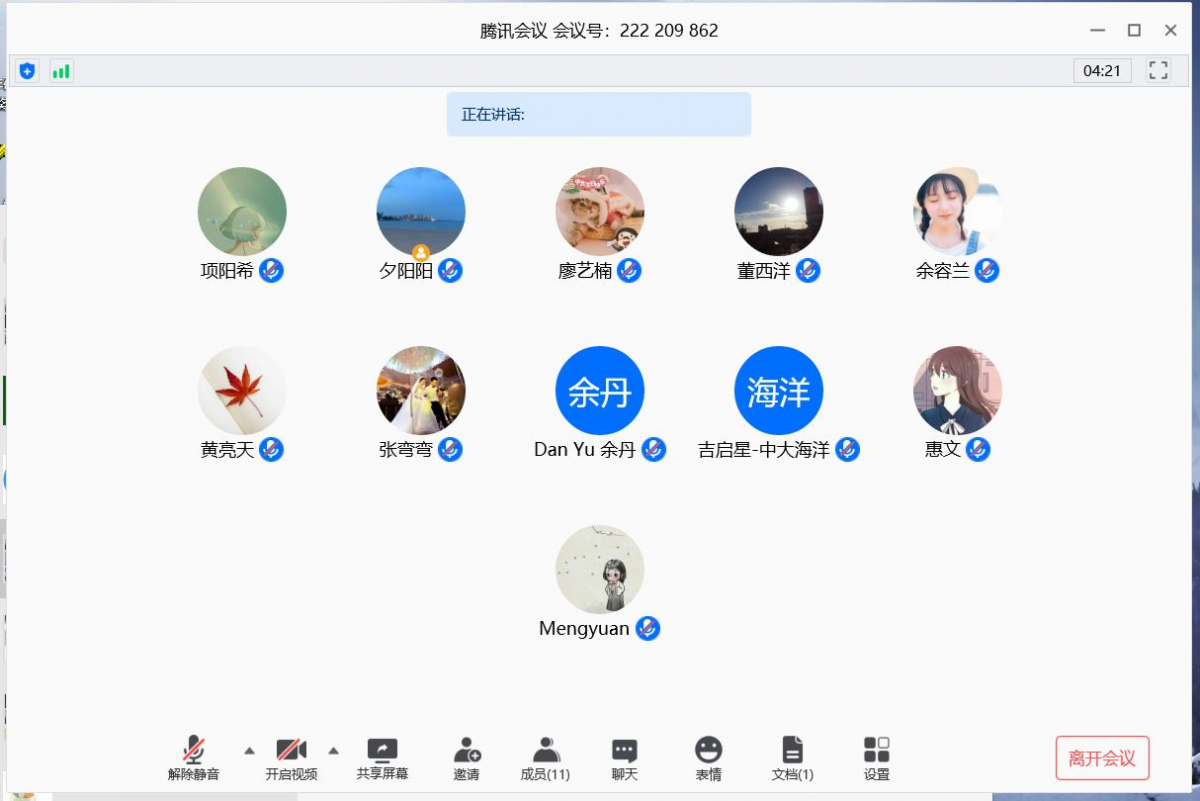Open the 邀请 invite panel
Viewport: 1200px width, 801px height.
(467, 750)
